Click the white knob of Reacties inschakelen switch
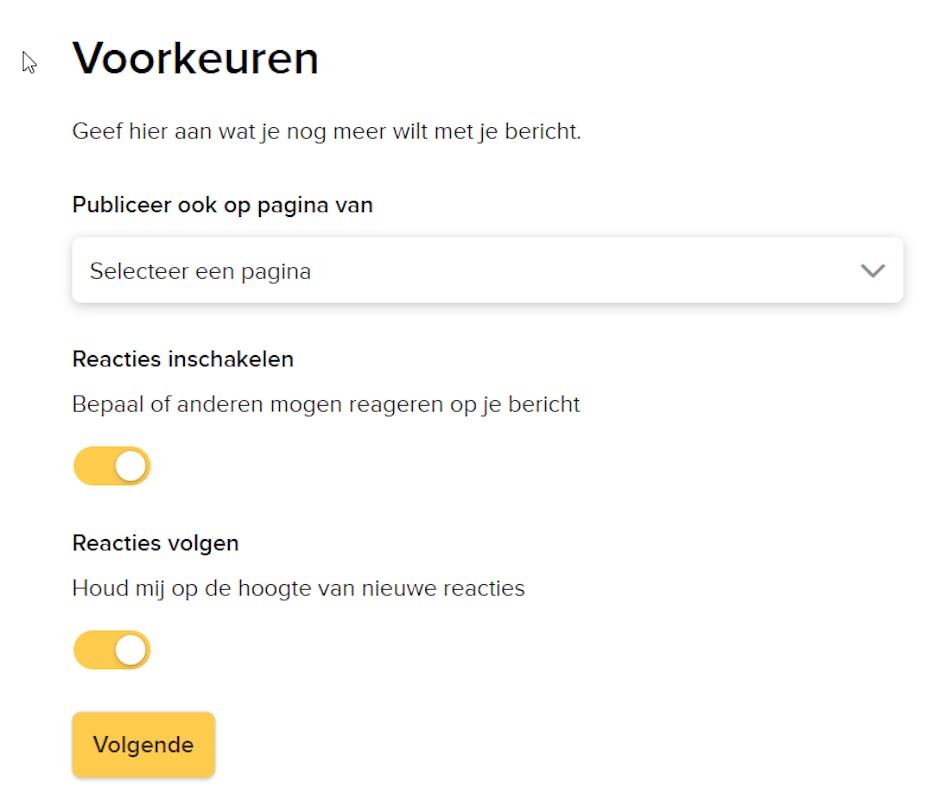Screen dimensions: 926x800 tap(130, 466)
